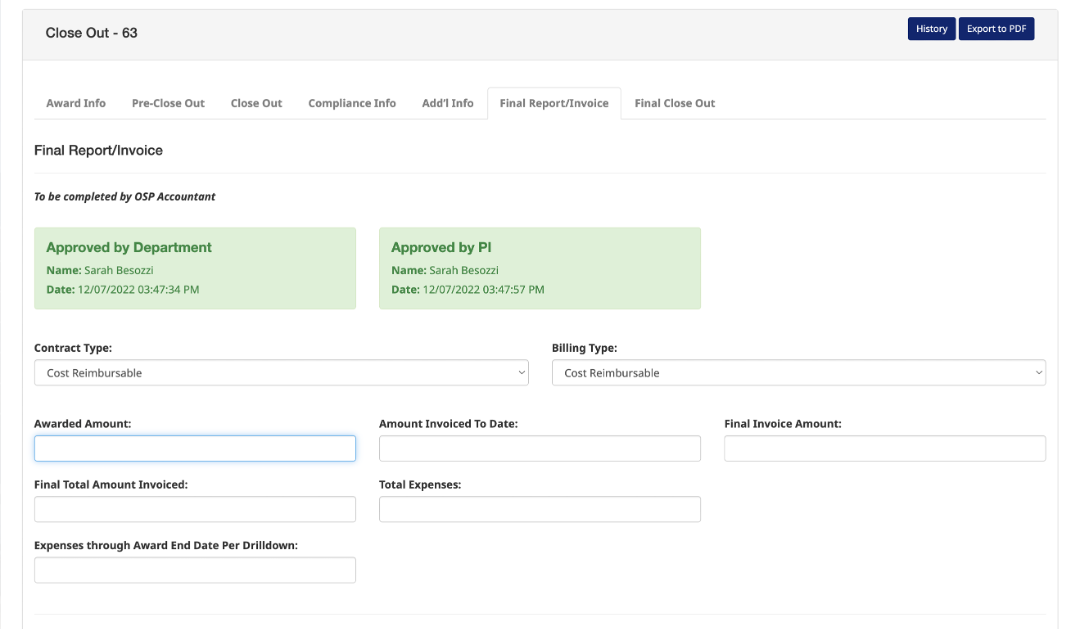
Task: Click the History button
Action: point(931,29)
